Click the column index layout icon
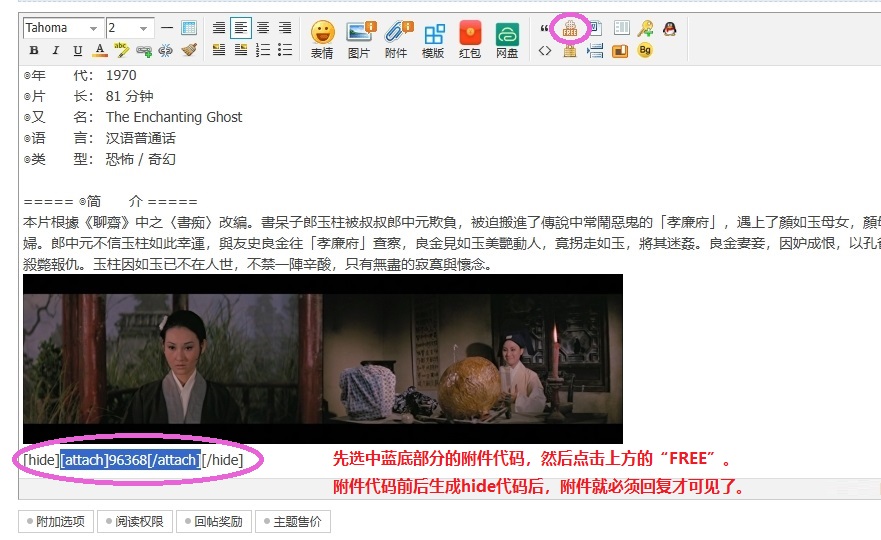This screenshot has height=540, width=881. [621, 28]
